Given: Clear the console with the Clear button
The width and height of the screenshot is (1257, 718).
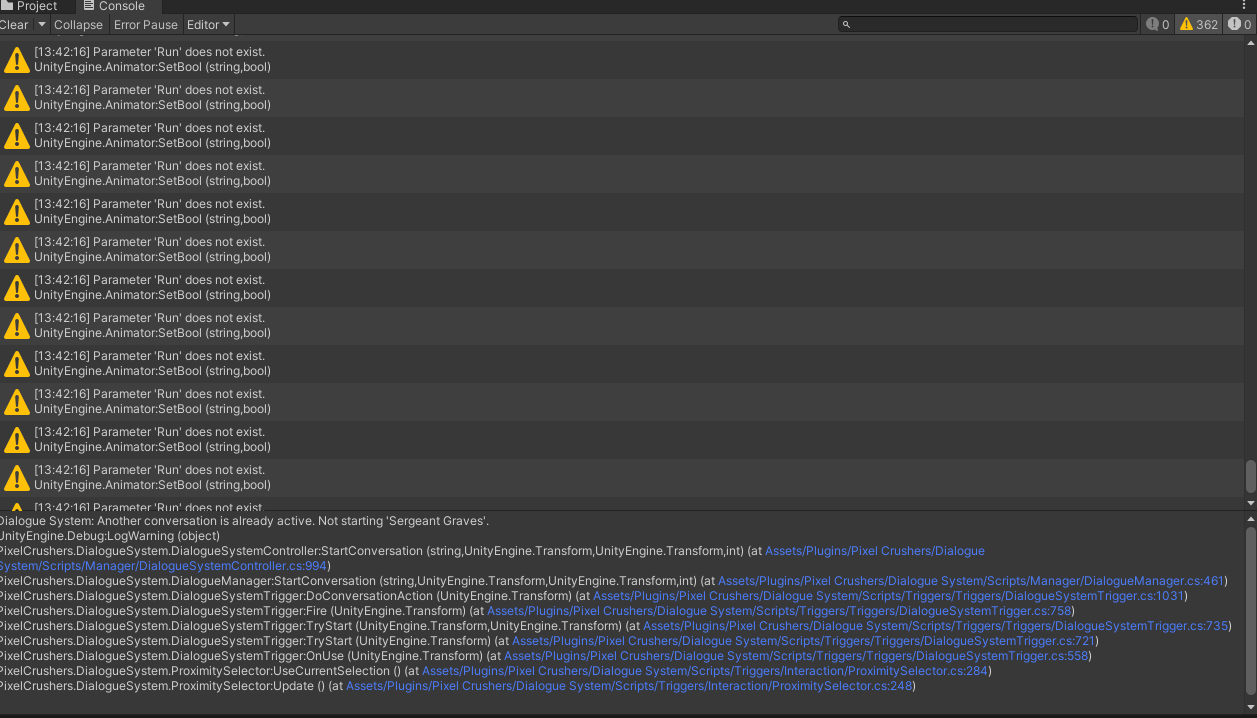Looking at the screenshot, I should (x=14, y=24).
